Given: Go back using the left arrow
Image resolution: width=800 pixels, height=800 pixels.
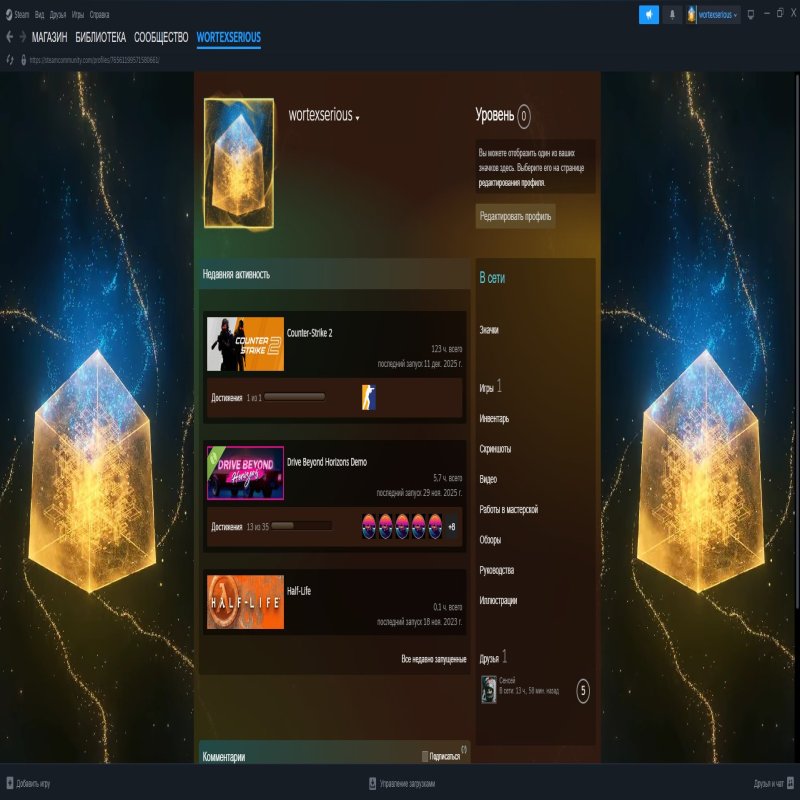Looking at the screenshot, I should (x=10, y=37).
